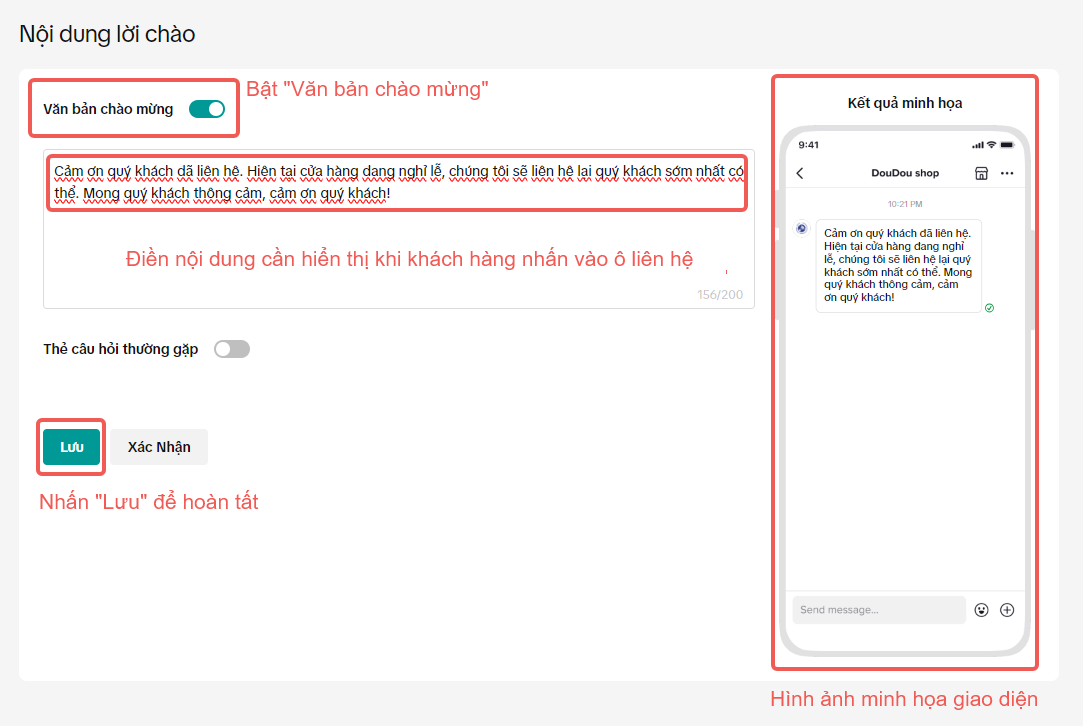Click the 156/200 character counter
Screen dimensions: 1083x726
720,295
